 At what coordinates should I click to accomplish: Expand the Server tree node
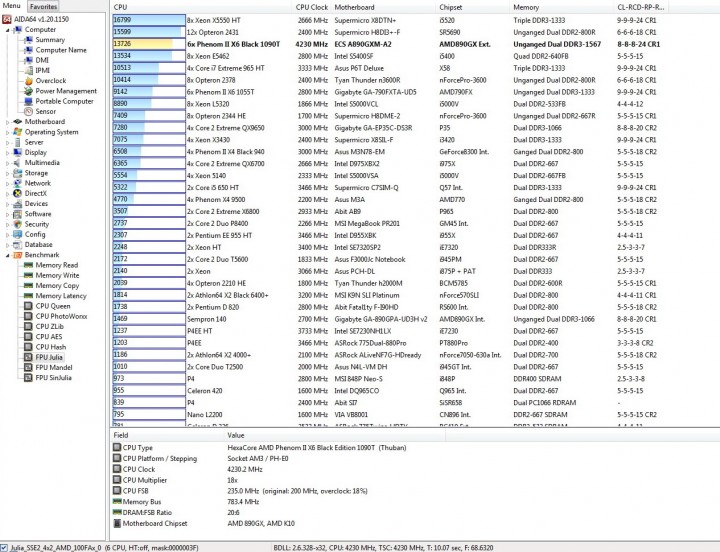click(7, 143)
